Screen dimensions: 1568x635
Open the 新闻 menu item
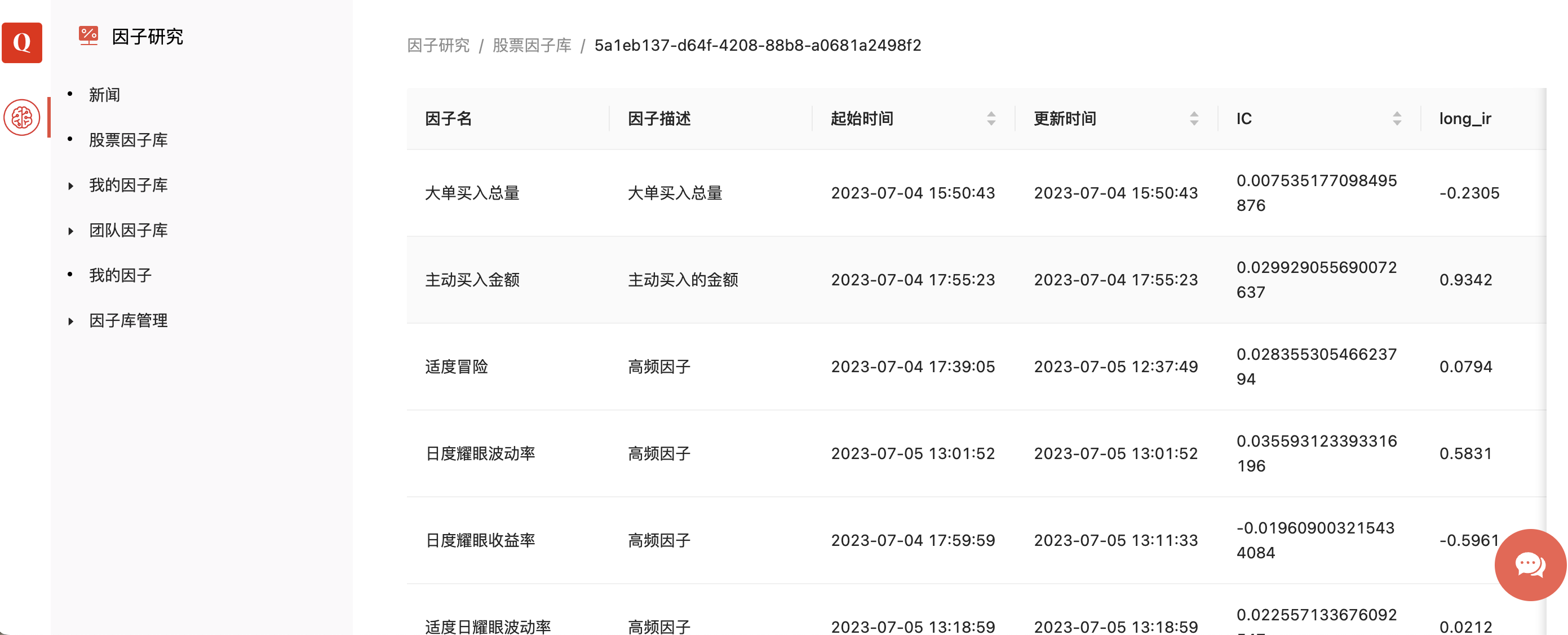(104, 95)
